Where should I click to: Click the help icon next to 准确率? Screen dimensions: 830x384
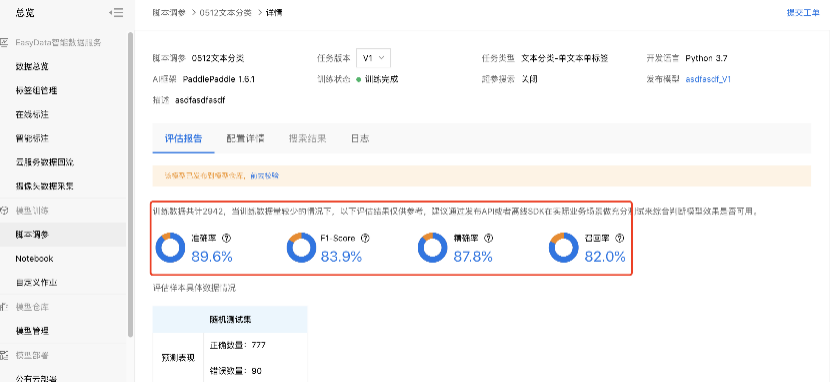227,238
